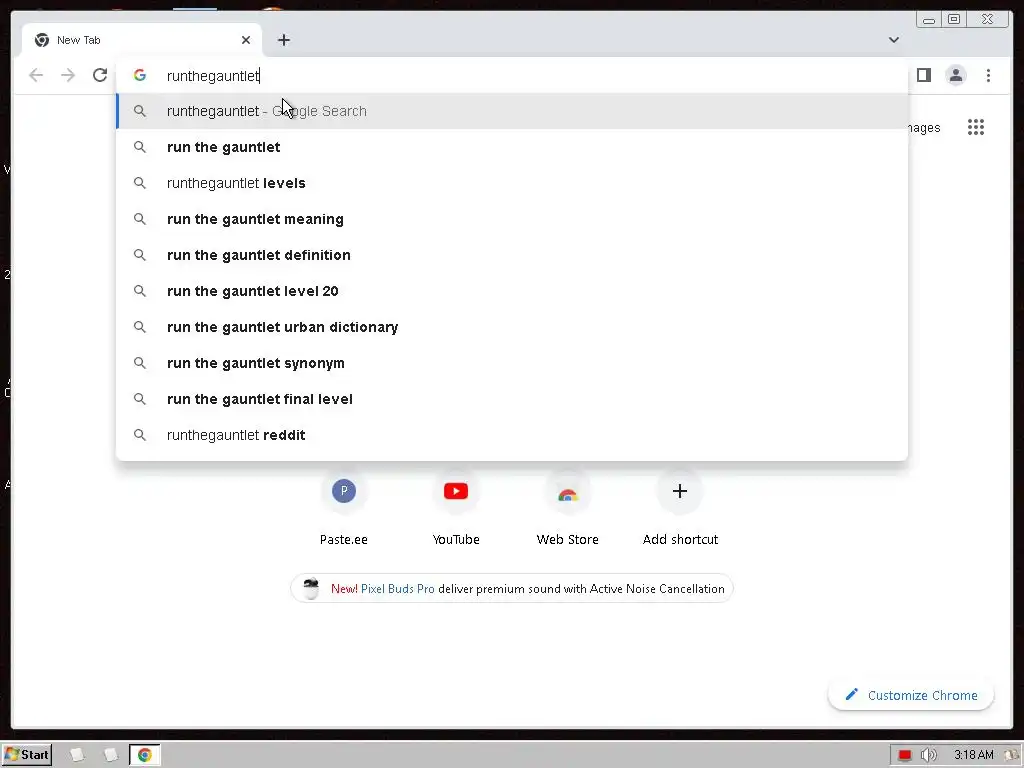Choose suggestion 'run the gauntlet definition'
This screenshot has width=1024, height=768.
click(512, 255)
